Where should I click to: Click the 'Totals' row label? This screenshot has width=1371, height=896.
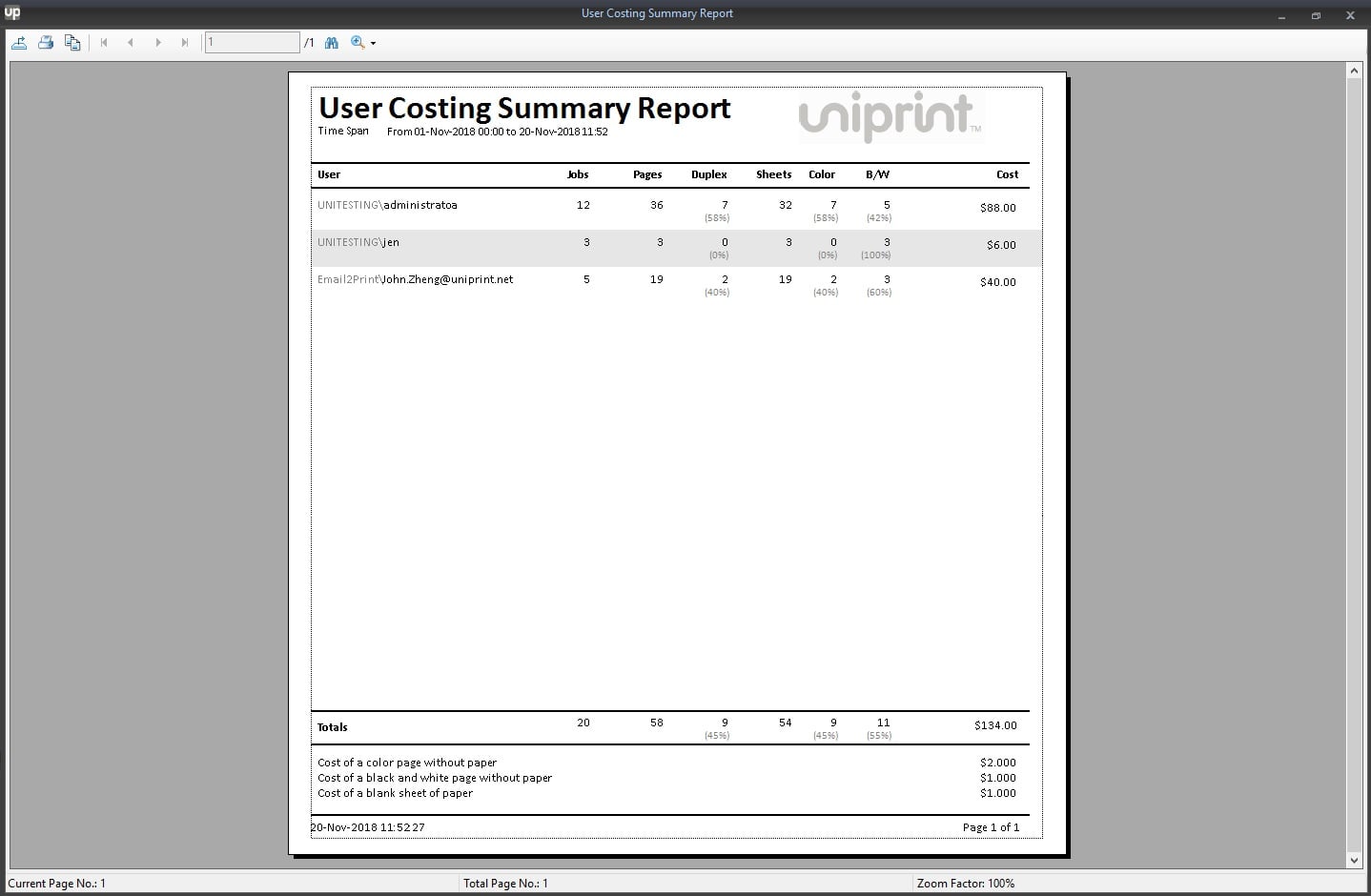click(x=333, y=727)
